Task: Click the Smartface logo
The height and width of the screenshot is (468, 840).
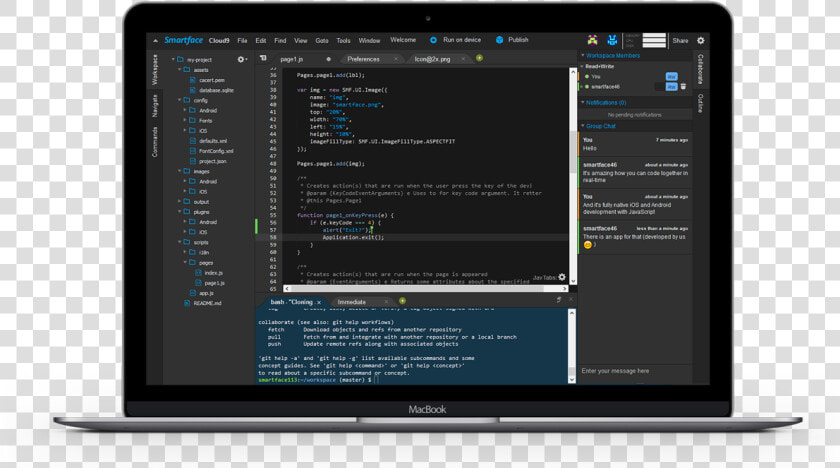Action: 183,40
